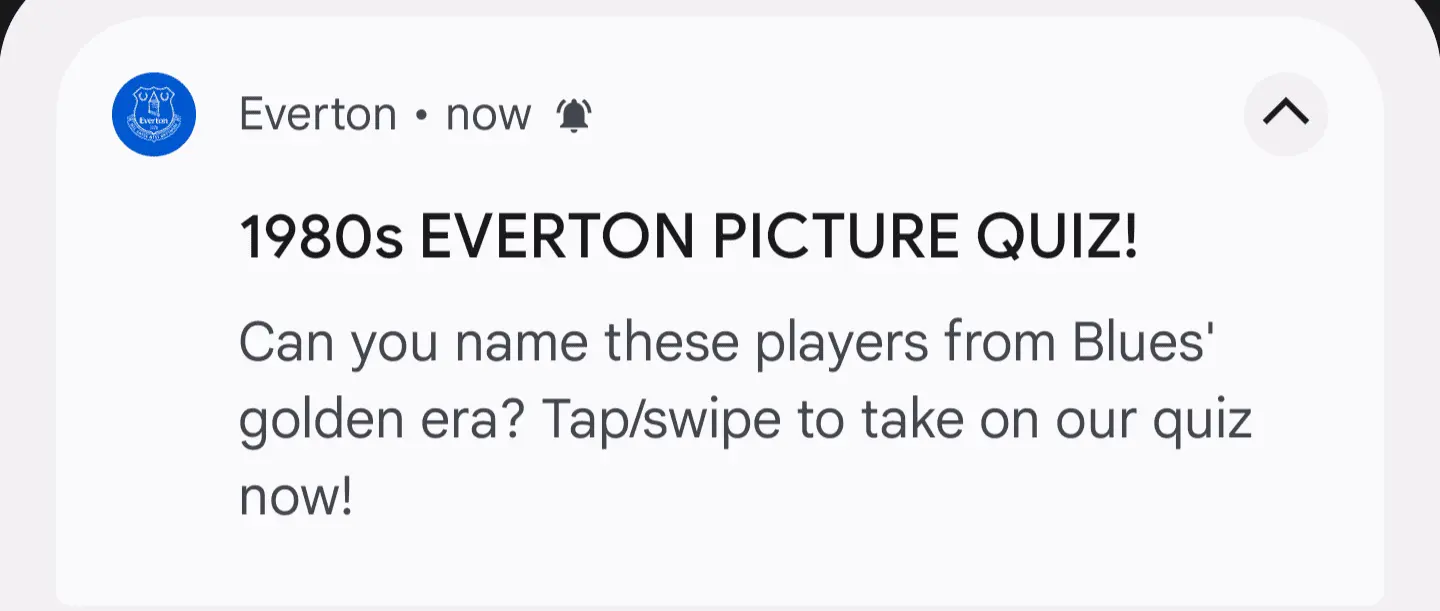Click the final "now!" in message body
The height and width of the screenshot is (611, 1440).
coord(296,496)
